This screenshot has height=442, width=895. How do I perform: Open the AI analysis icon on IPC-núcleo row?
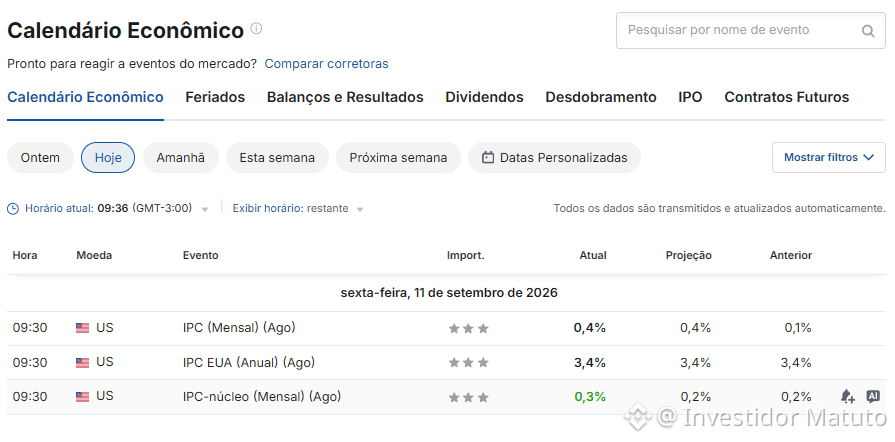point(872,396)
